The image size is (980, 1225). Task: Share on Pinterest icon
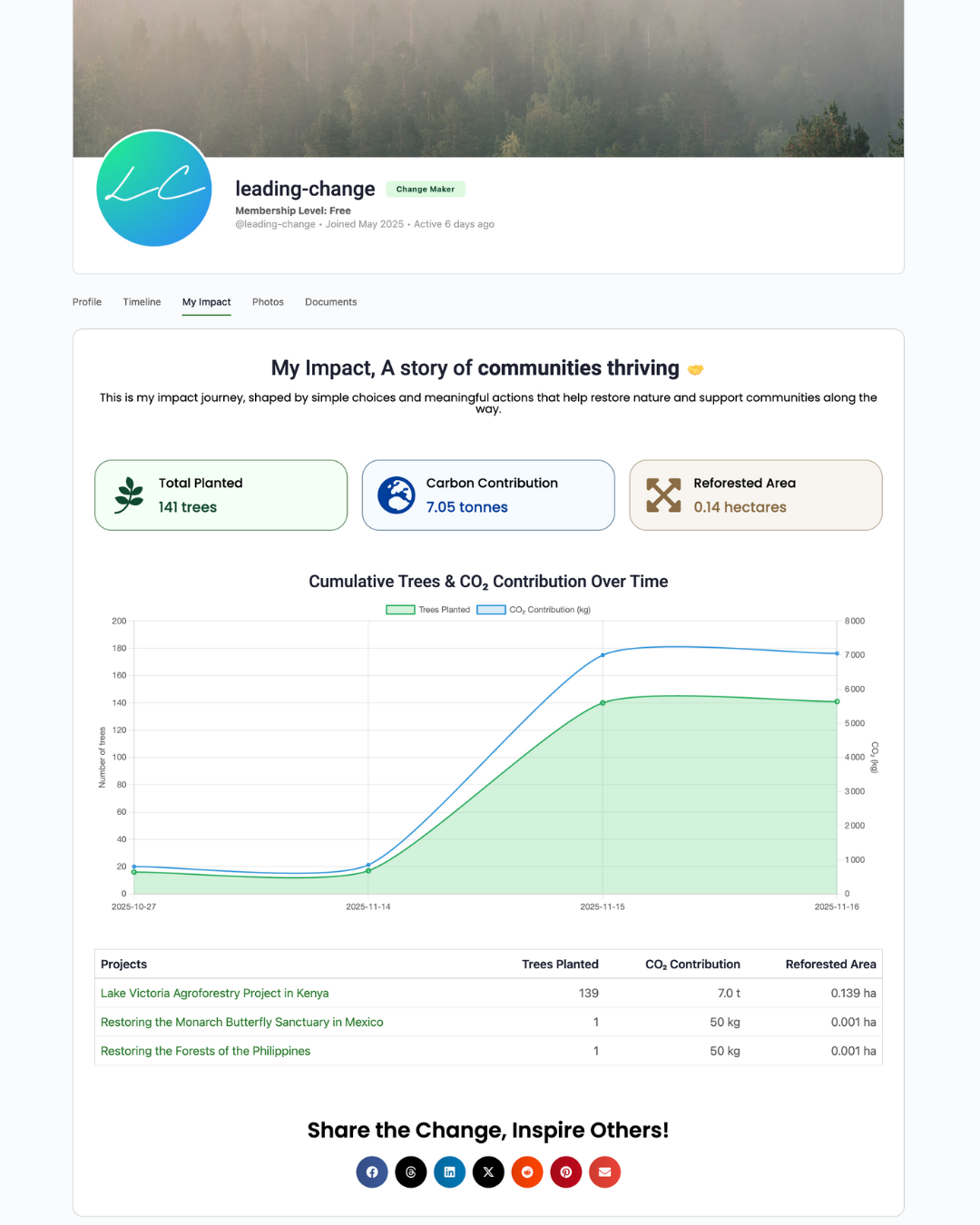[x=565, y=1172]
